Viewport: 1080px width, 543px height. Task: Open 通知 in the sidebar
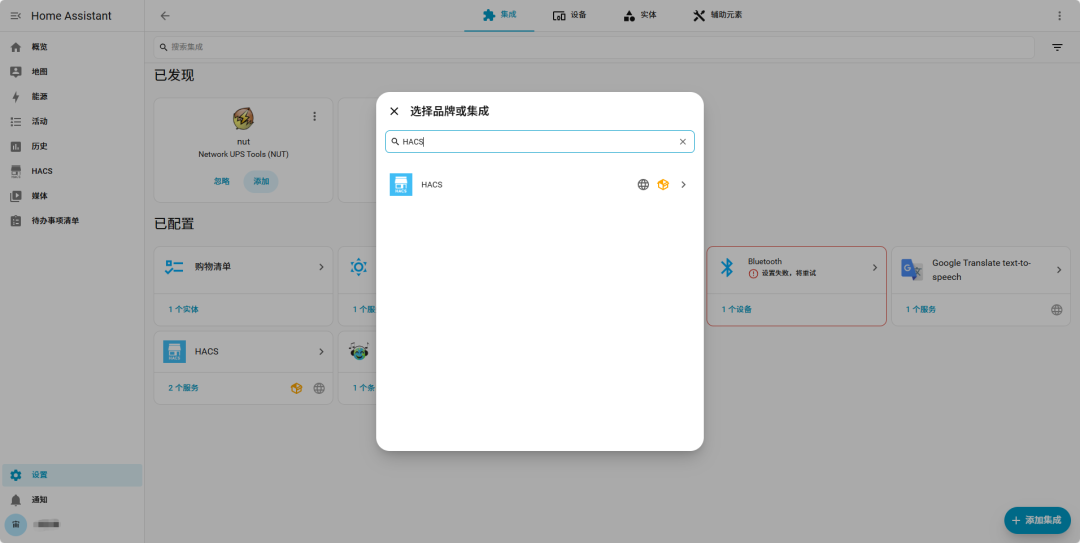tap(72, 500)
